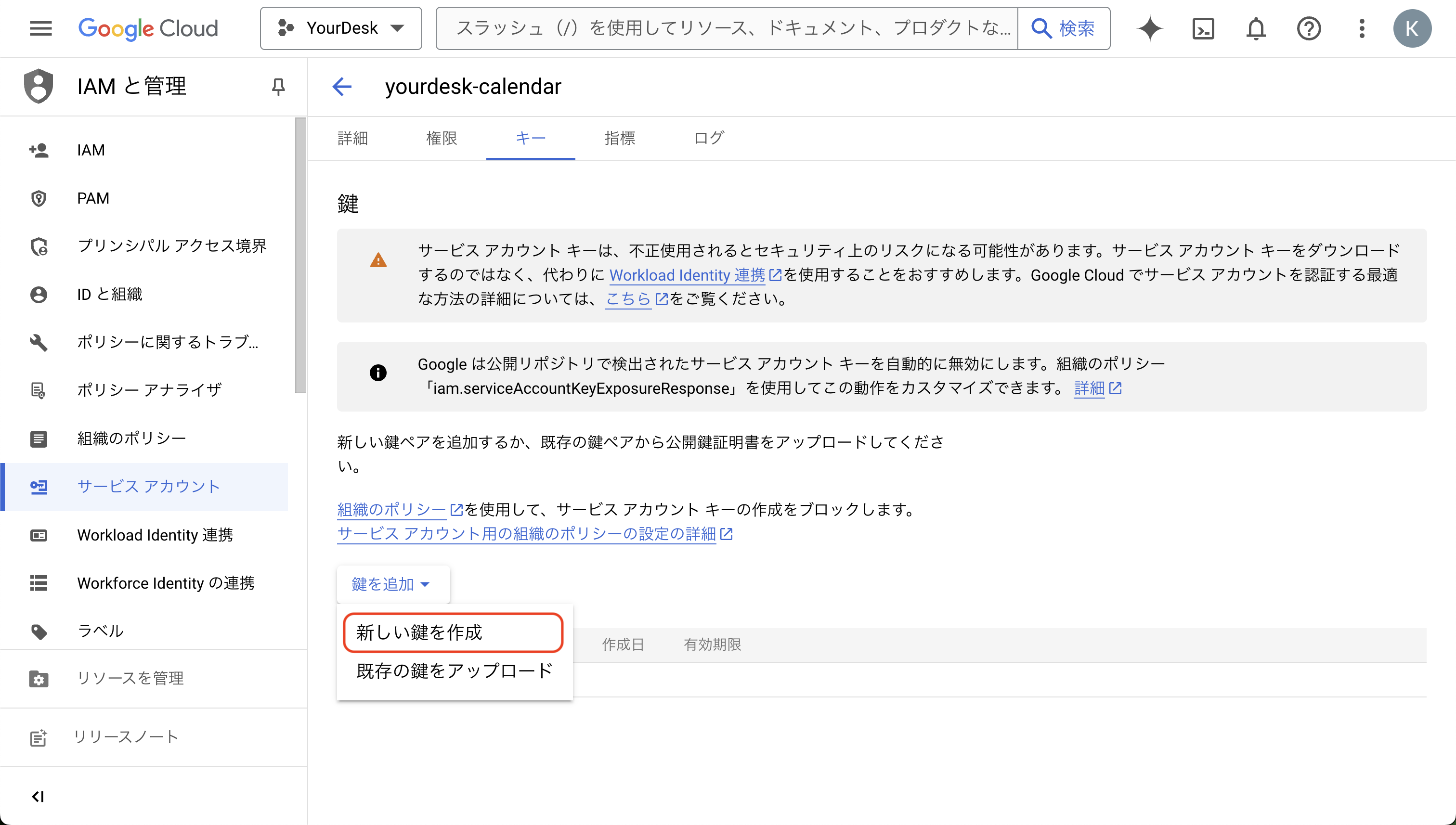Open the three-dot settings menu
1456x825 pixels.
pos(1361,28)
